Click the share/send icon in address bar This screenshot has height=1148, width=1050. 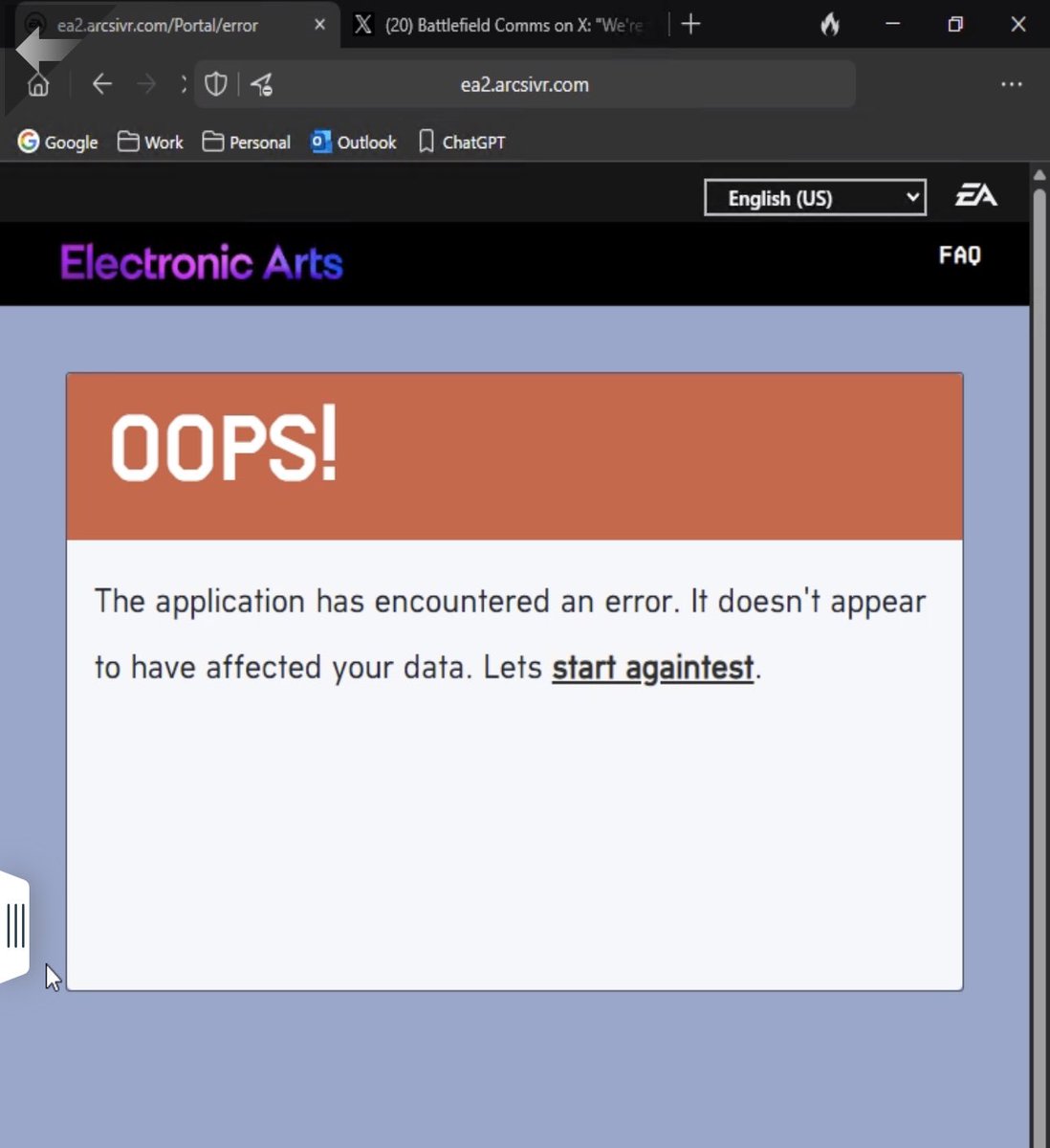(x=261, y=85)
